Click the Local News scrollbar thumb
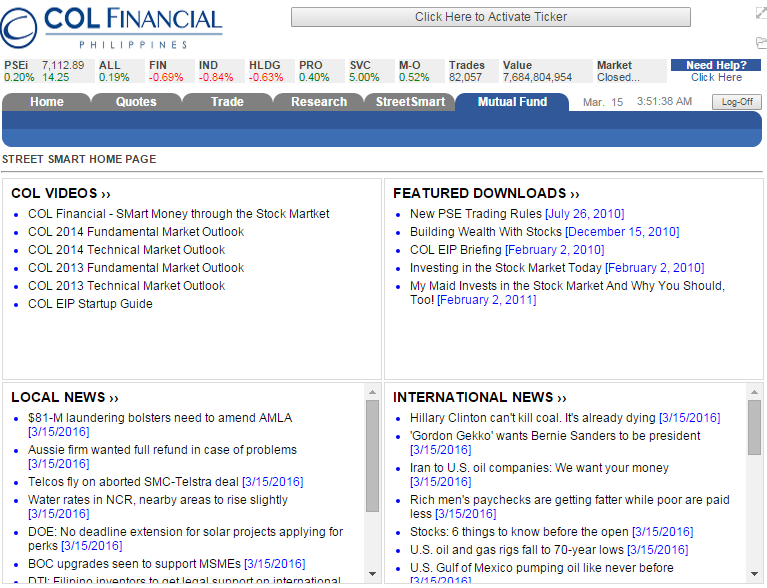This screenshot has width=767, height=588. (x=372, y=456)
